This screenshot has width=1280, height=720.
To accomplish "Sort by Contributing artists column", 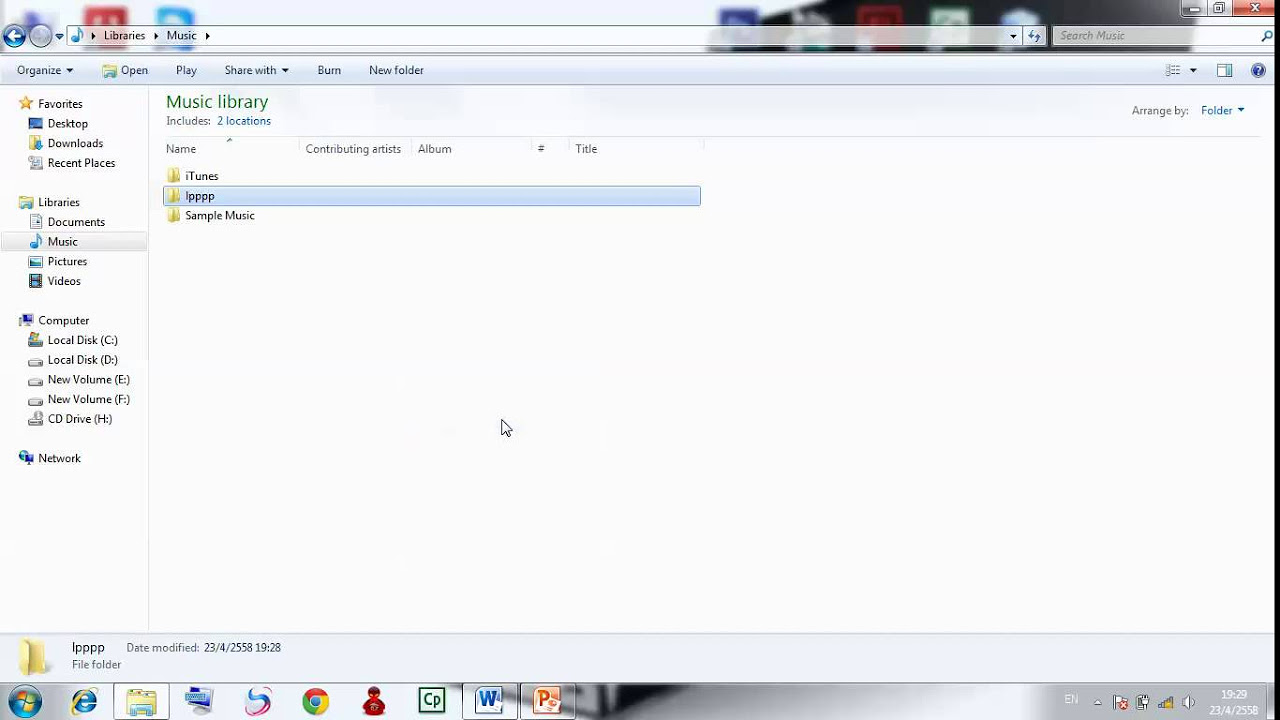I will click(x=353, y=149).
